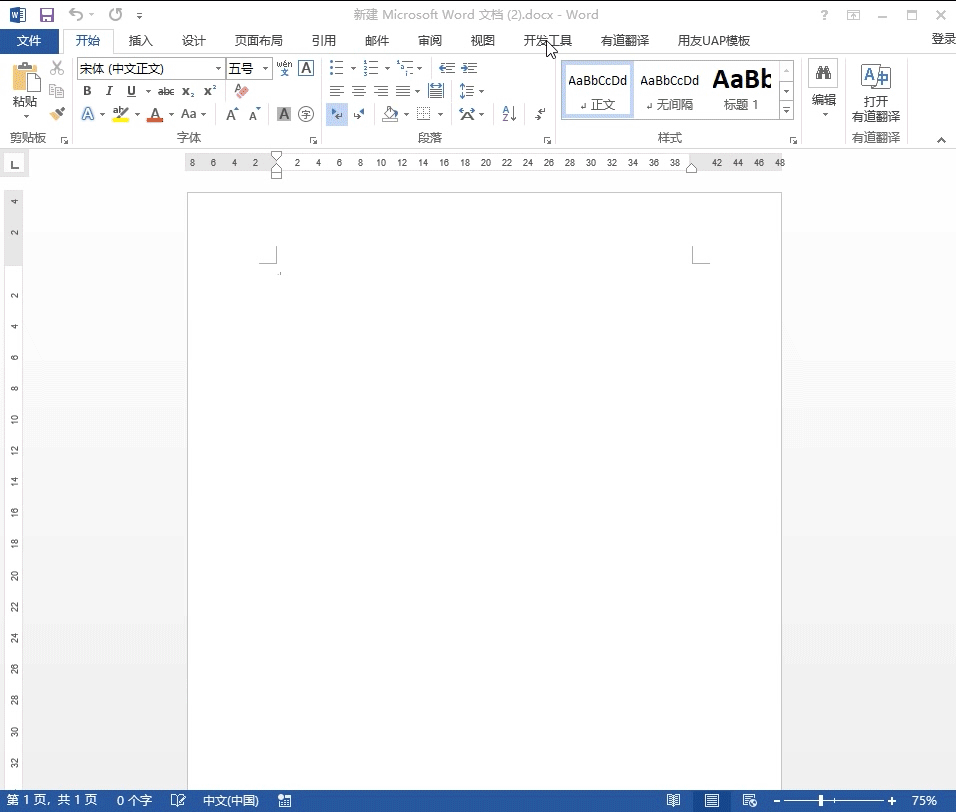Apply the 无间隔 No Spacing style
The width and height of the screenshot is (956, 812).
pos(669,90)
